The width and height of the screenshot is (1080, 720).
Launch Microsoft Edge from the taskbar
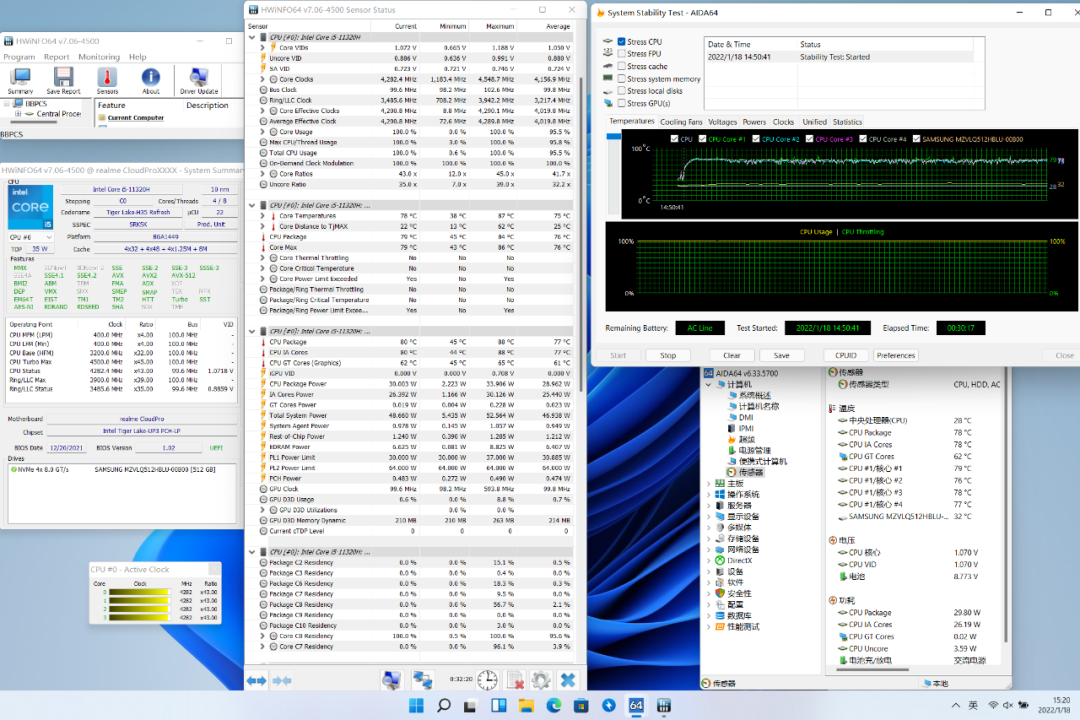click(554, 706)
